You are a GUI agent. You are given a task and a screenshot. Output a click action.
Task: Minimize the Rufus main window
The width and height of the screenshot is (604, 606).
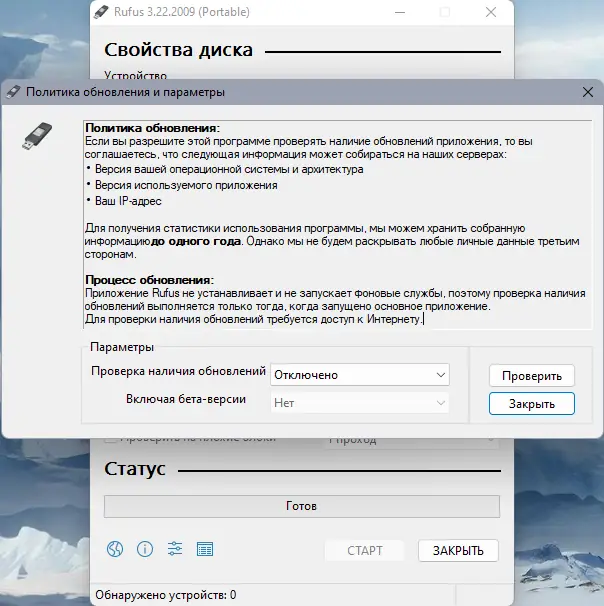point(400,12)
